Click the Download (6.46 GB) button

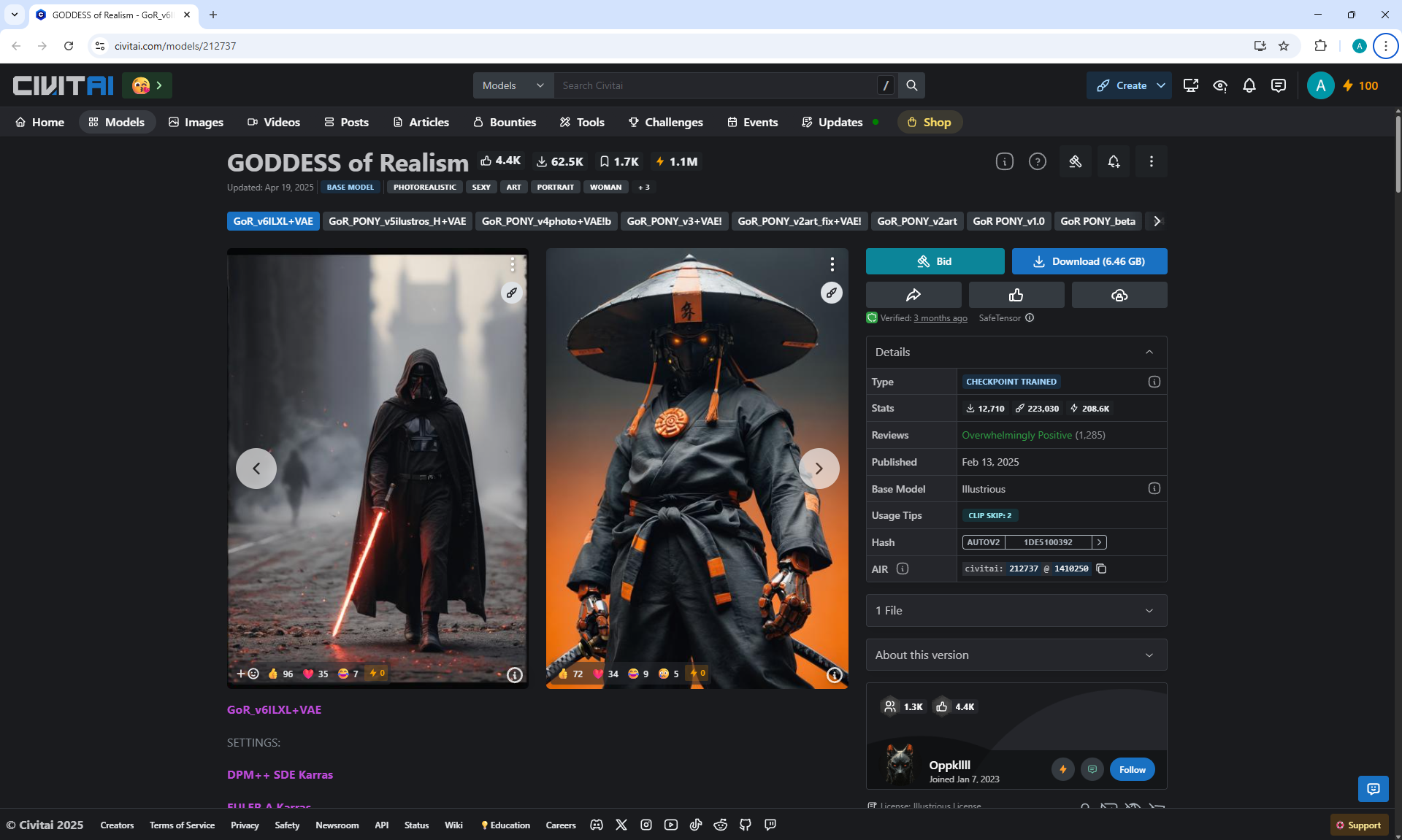tap(1089, 261)
